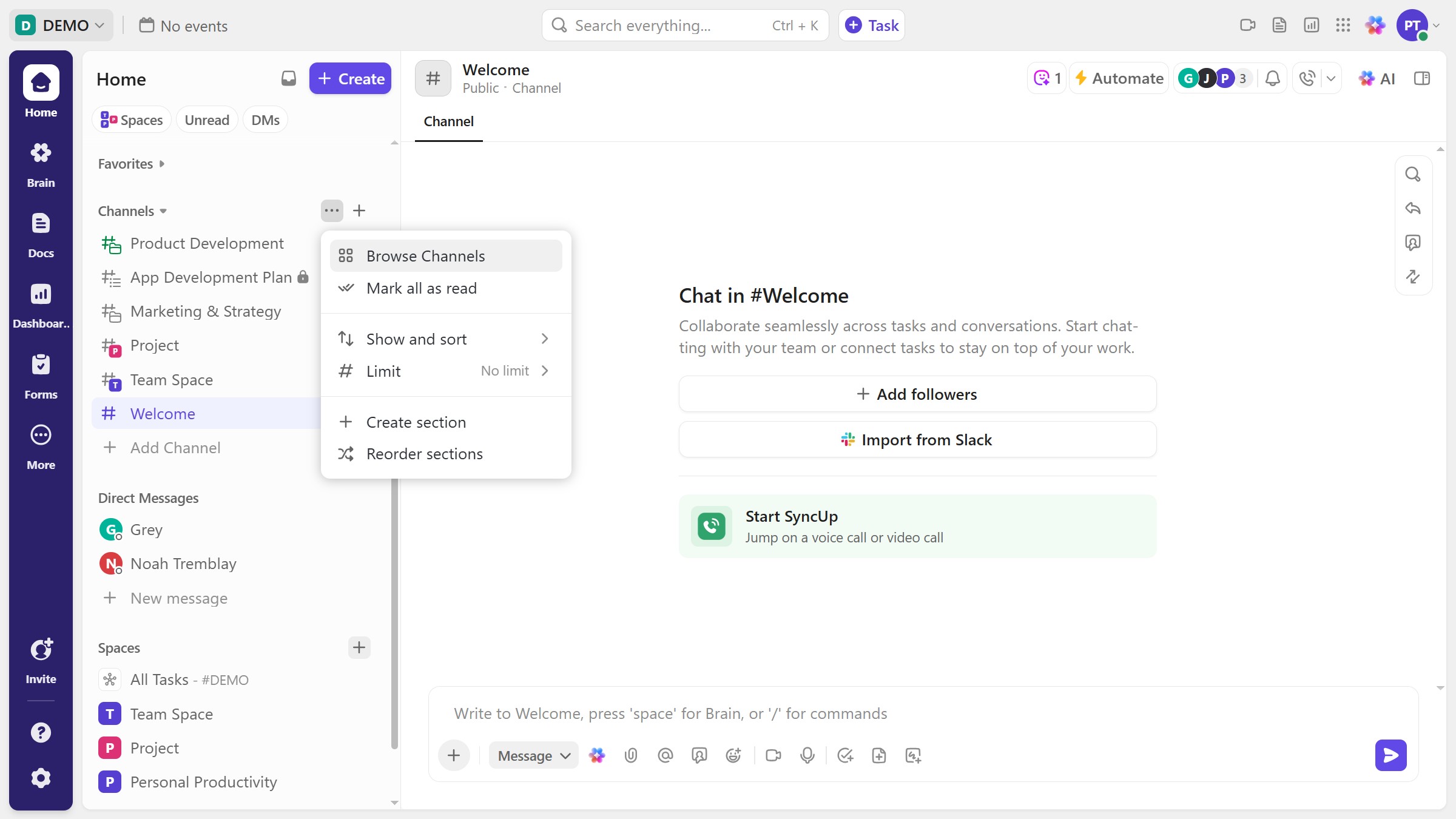Click the Add followers button
The width and height of the screenshot is (1456, 819).
[917, 394]
